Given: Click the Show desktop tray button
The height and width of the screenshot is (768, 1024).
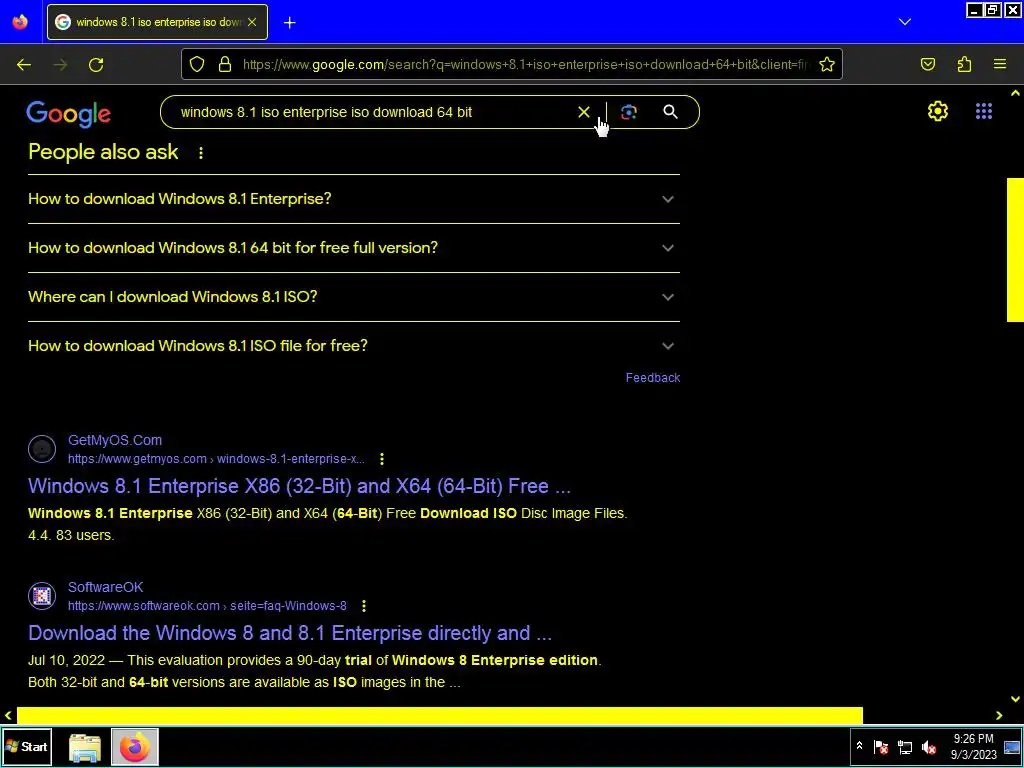Looking at the screenshot, I should (x=1012, y=747).
